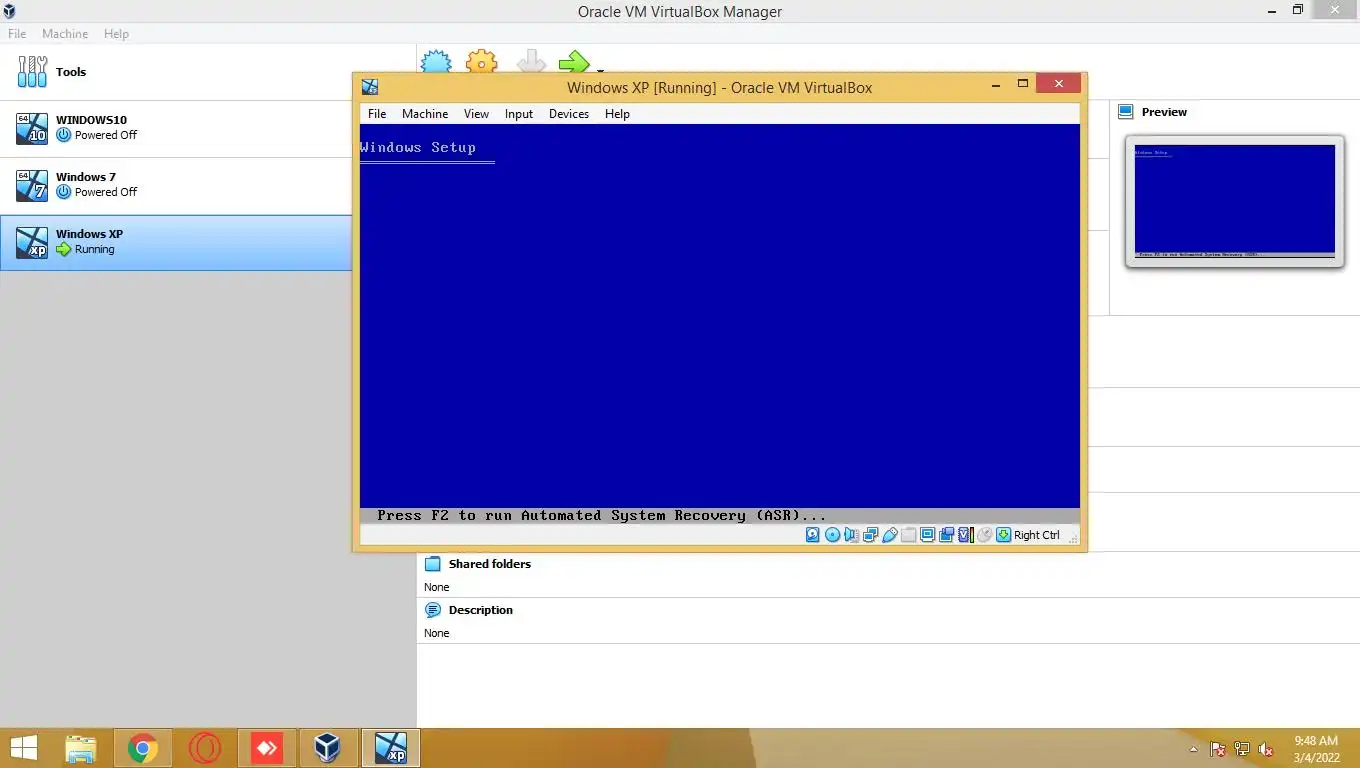Click the USB devices status icon
Viewport: 1360px width, 768px height.
889,535
